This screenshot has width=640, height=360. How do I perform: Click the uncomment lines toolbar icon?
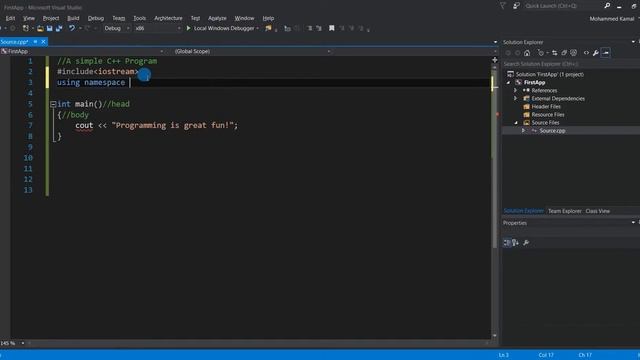click(x=319, y=28)
